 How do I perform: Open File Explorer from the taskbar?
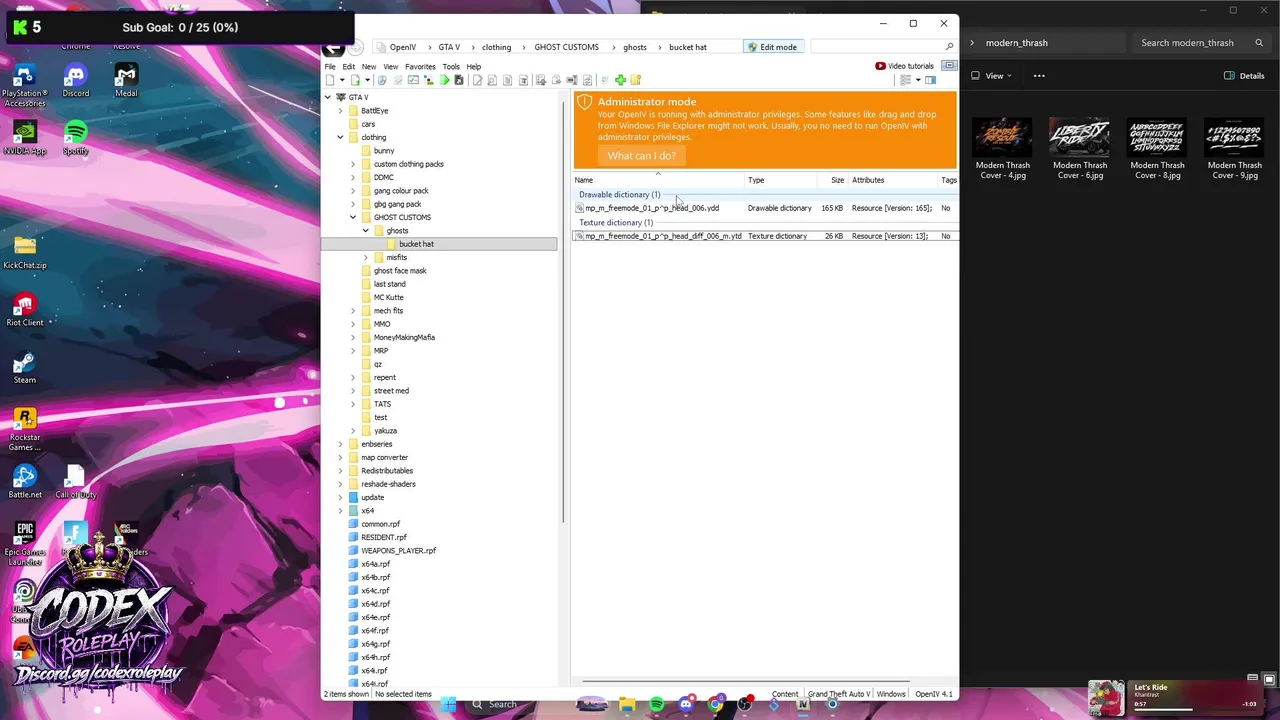(x=627, y=704)
